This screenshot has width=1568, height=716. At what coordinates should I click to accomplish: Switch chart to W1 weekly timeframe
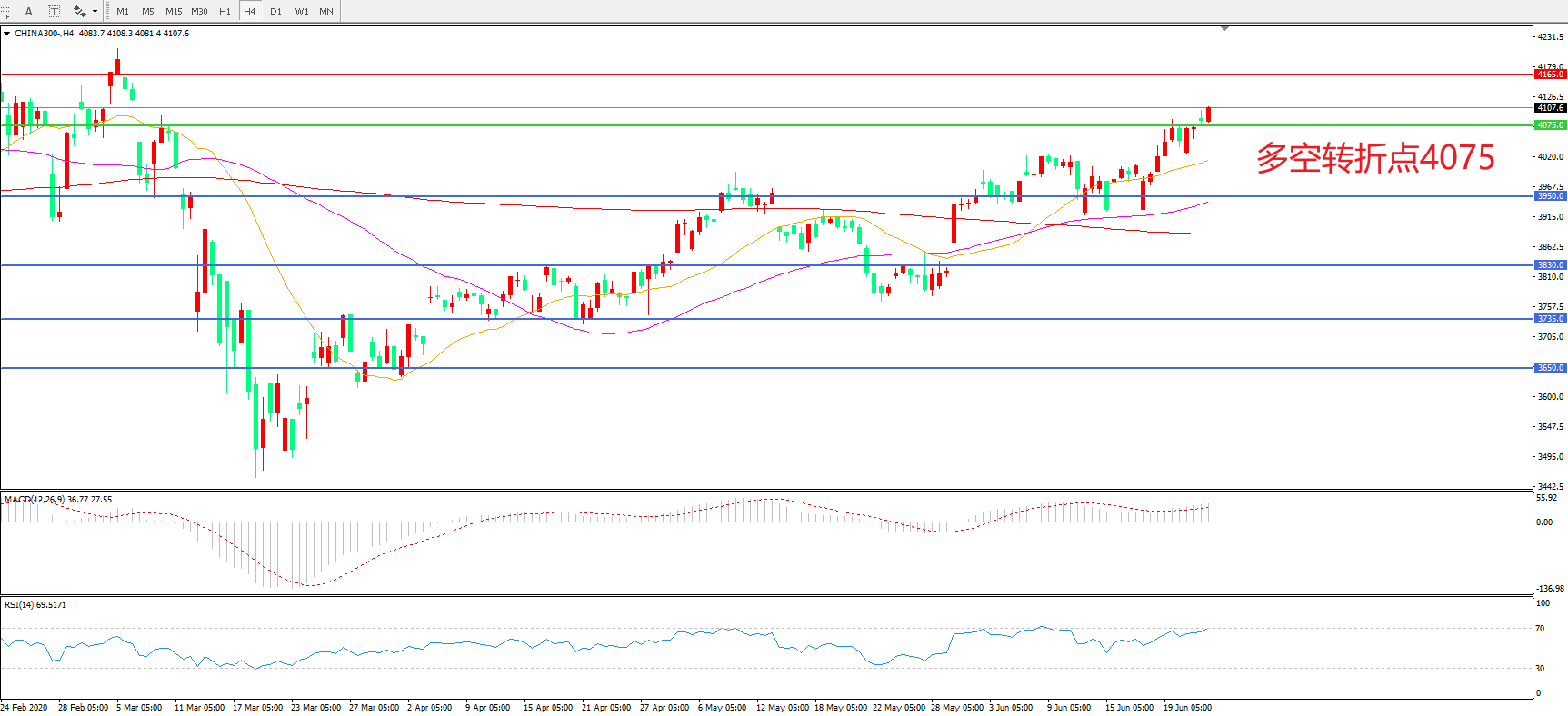[x=301, y=11]
